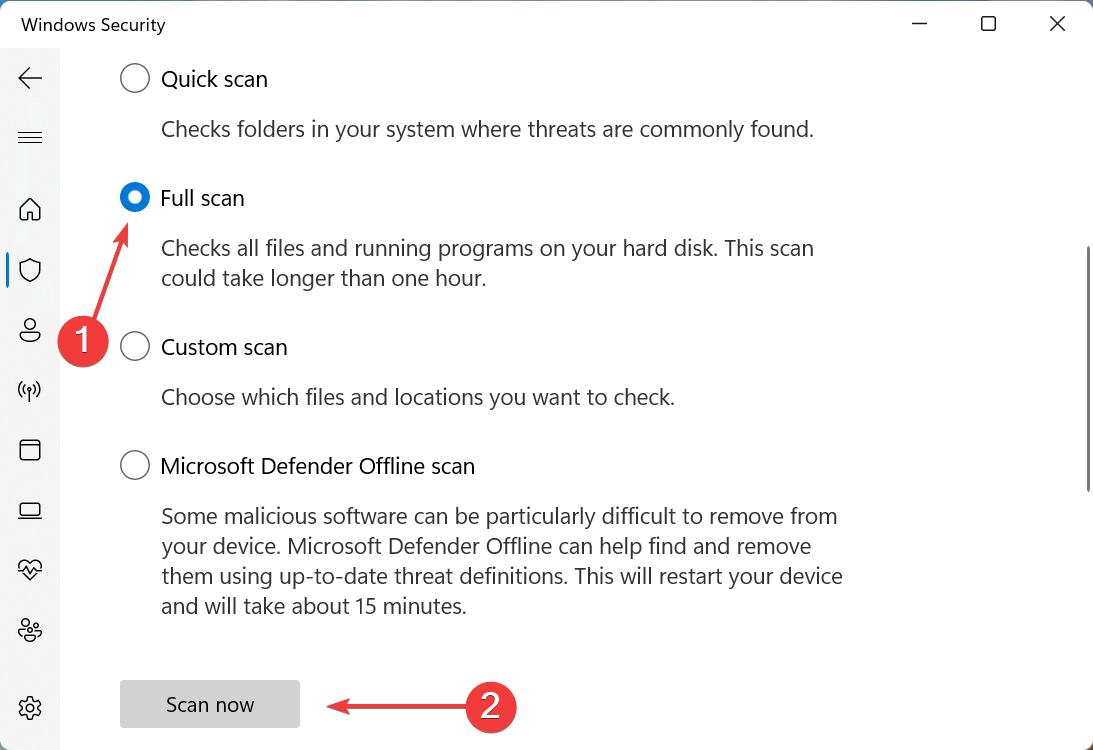Select the Quick scan radio button
Image resolution: width=1093 pixels, height=750 pixels.
click(134, 78)
